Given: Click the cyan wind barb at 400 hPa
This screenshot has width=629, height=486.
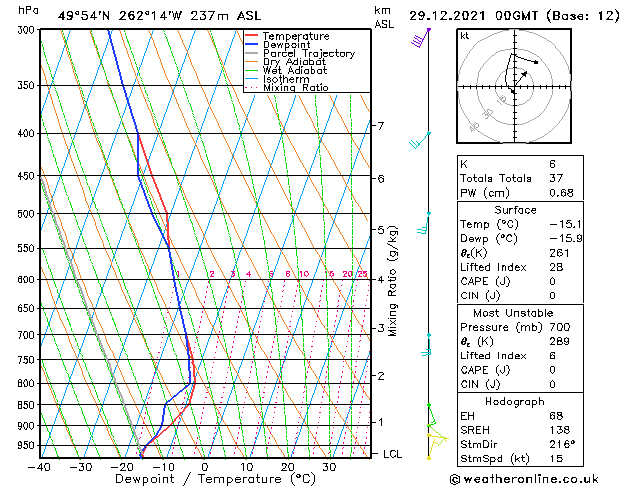Looking at the screenshot, I should coord(420,140).
